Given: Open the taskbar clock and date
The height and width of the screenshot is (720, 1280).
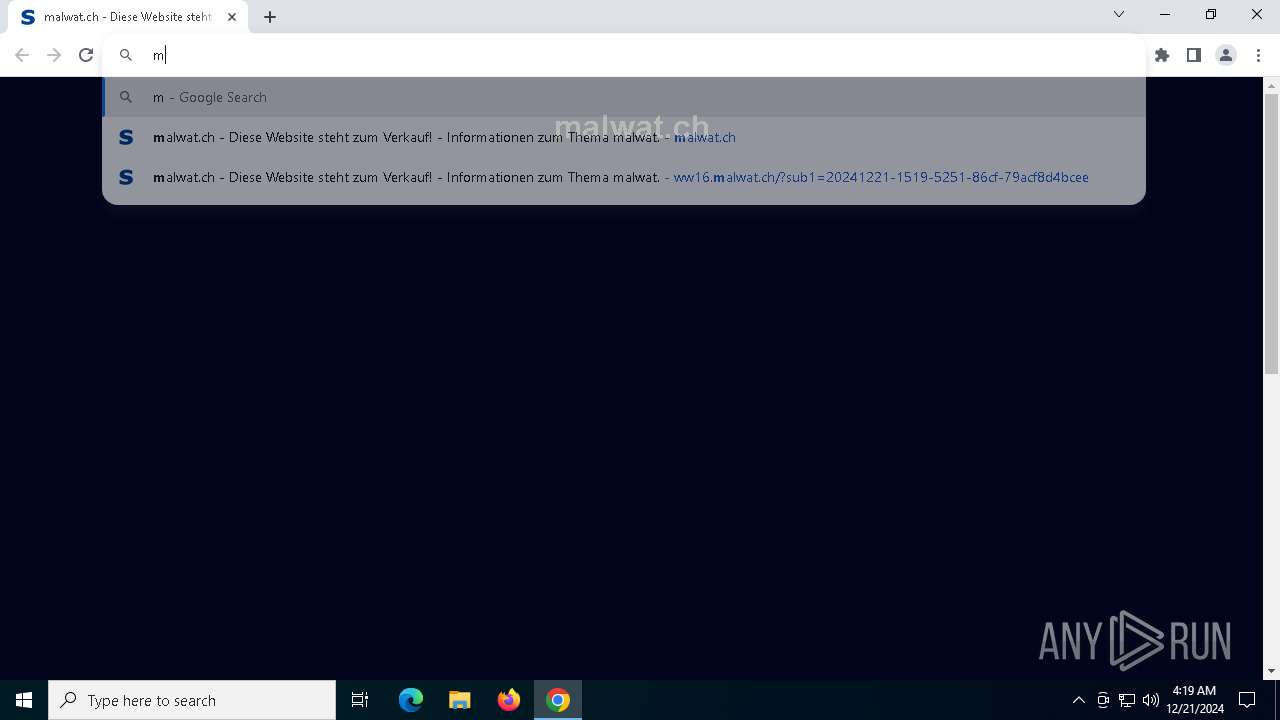Looking at the screenshot, I should pos(1194,700).
